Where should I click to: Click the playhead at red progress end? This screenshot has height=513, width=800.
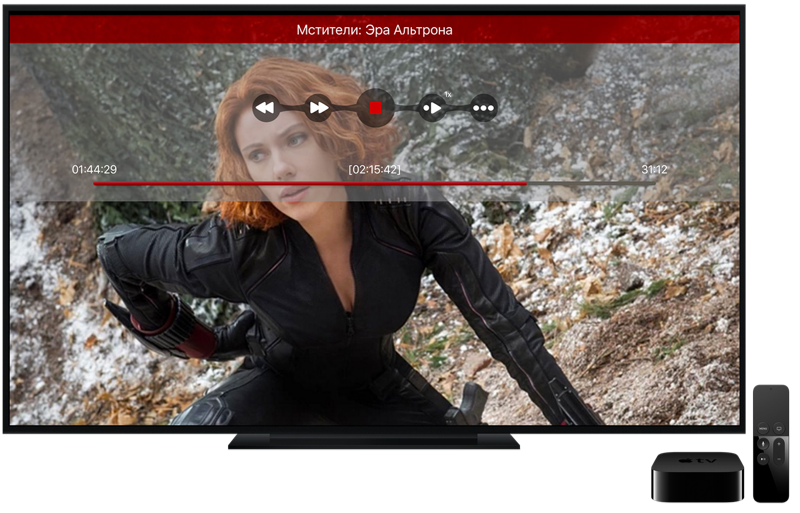coord(526,184)
